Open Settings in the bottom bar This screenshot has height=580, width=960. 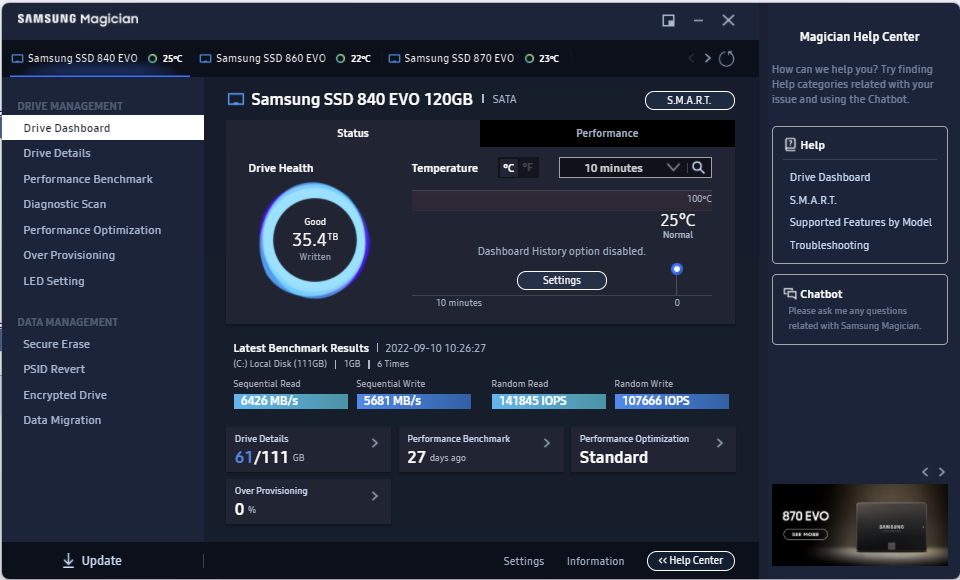pyautogui.click(x=523, y=561)
